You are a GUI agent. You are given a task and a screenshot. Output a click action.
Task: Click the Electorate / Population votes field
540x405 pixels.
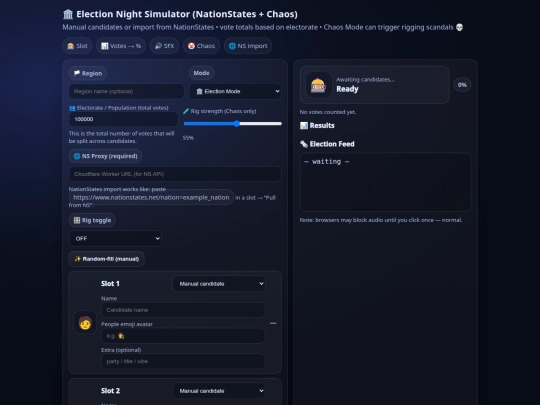tap(123, 119)
